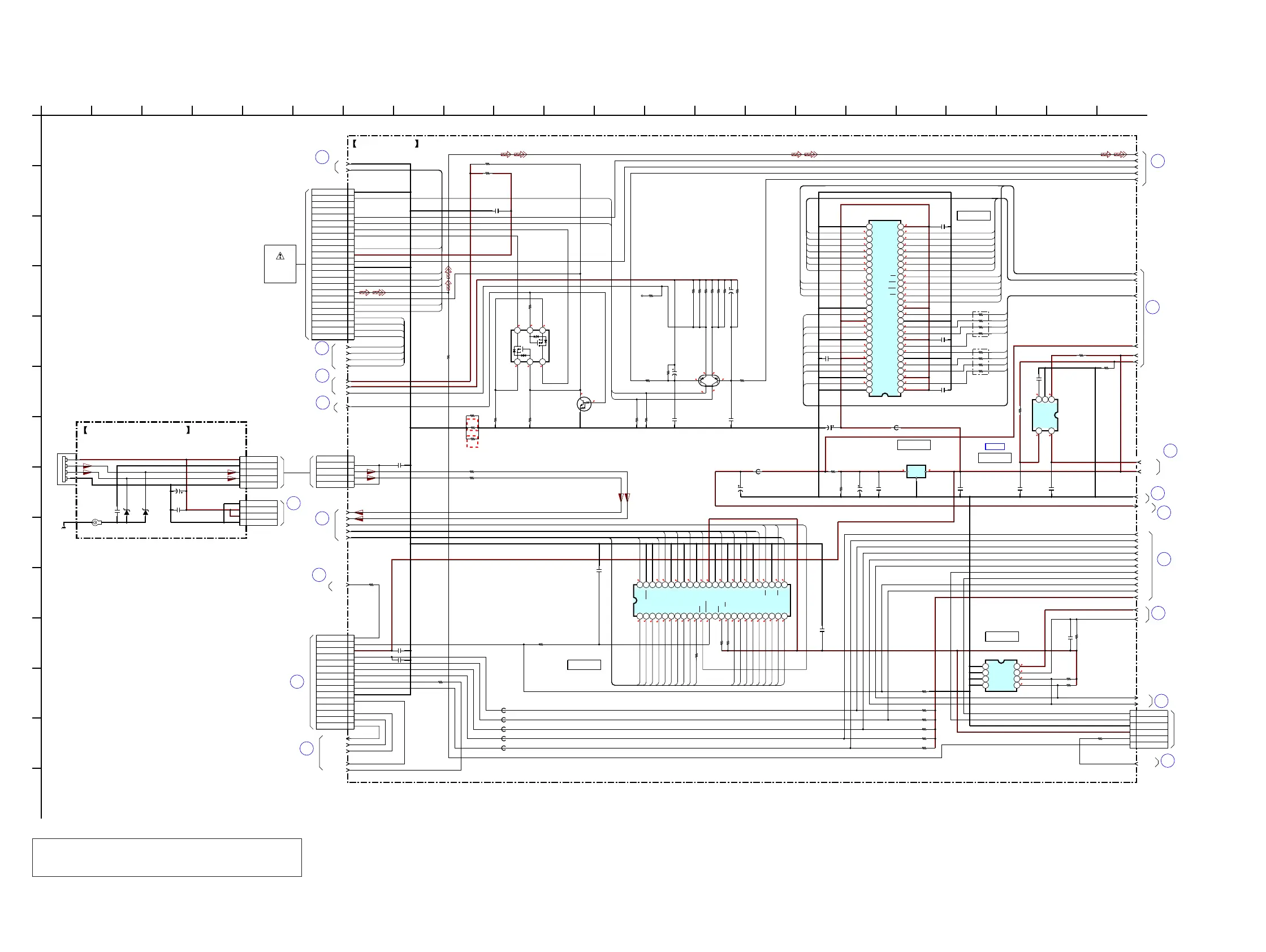Select the small blue outlined rectangle

995,447
